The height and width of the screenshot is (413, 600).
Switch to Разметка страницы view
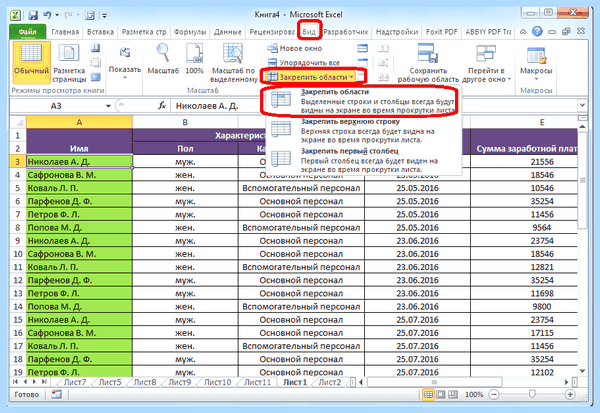69,63
